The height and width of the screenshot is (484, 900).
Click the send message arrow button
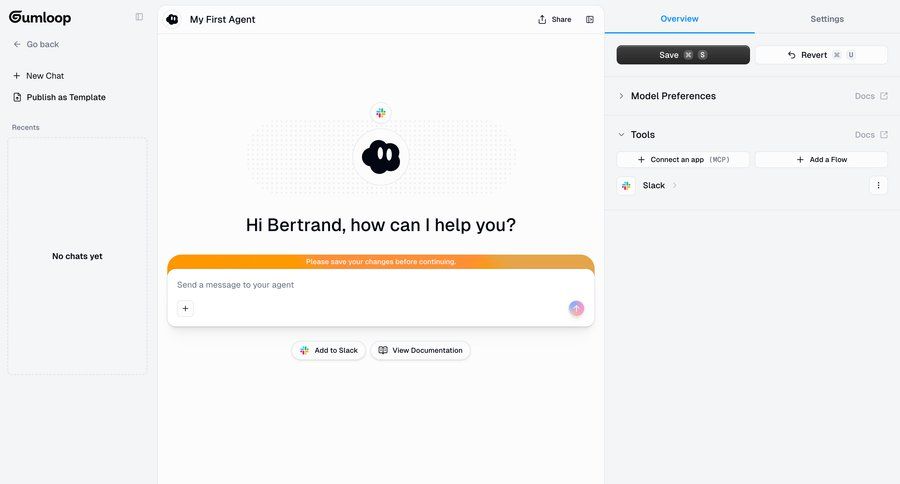576,308
